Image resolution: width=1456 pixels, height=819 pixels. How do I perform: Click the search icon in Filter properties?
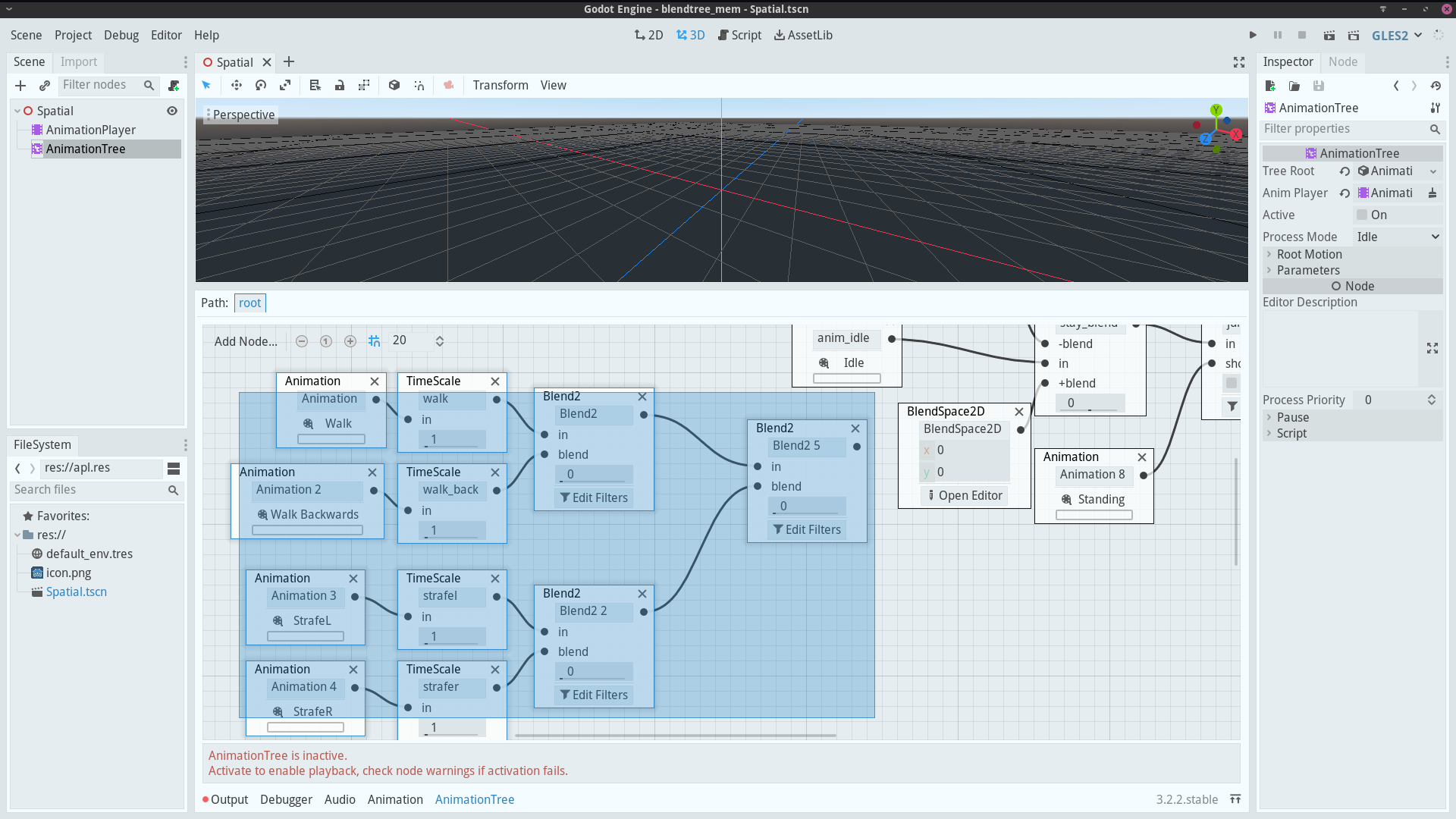pos(1435,129)
